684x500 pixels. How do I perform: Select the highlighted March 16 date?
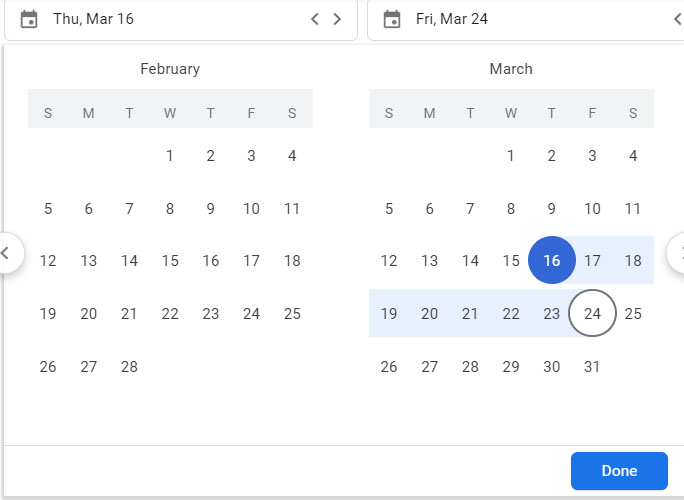click(551, 261)
